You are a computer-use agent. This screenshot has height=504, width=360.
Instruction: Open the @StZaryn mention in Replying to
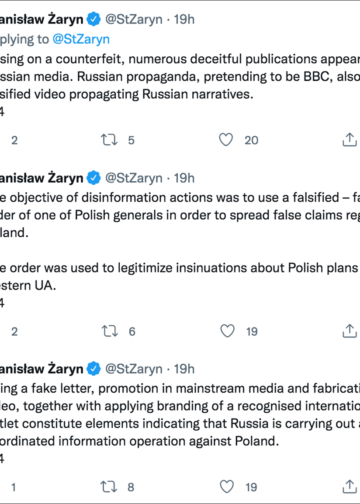(x=81, y=39)
